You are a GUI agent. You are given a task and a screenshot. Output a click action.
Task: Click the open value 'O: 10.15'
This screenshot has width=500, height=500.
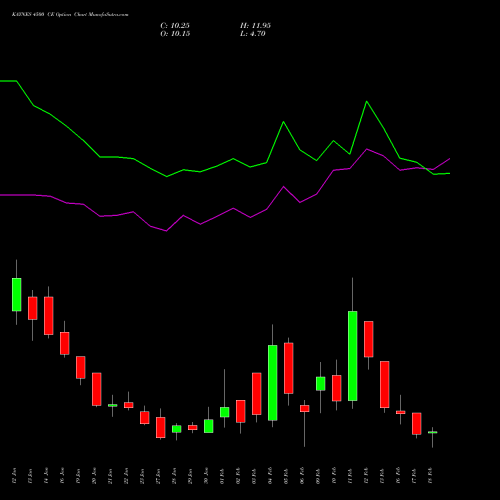[x=175, y=34]
